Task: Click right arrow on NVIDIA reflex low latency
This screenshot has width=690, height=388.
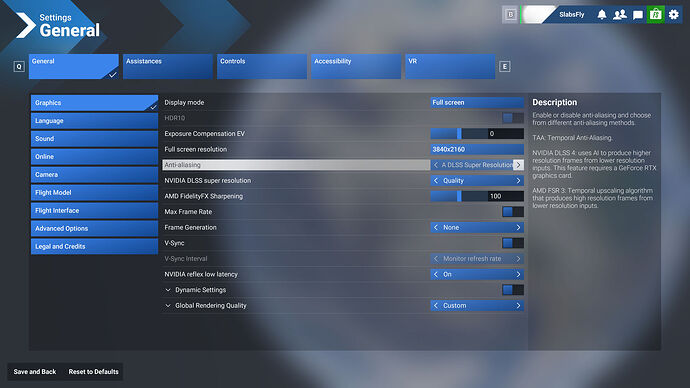Action: coord(518,275)
